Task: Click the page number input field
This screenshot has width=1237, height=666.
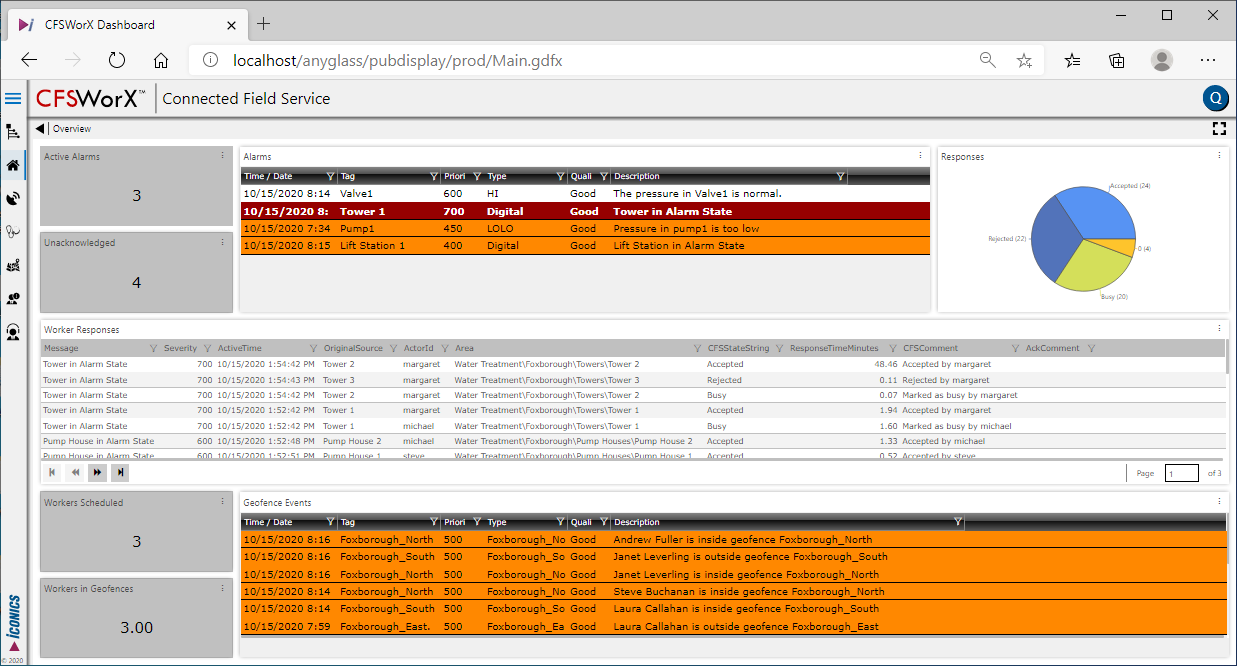Action: (x=1181, y=473)
